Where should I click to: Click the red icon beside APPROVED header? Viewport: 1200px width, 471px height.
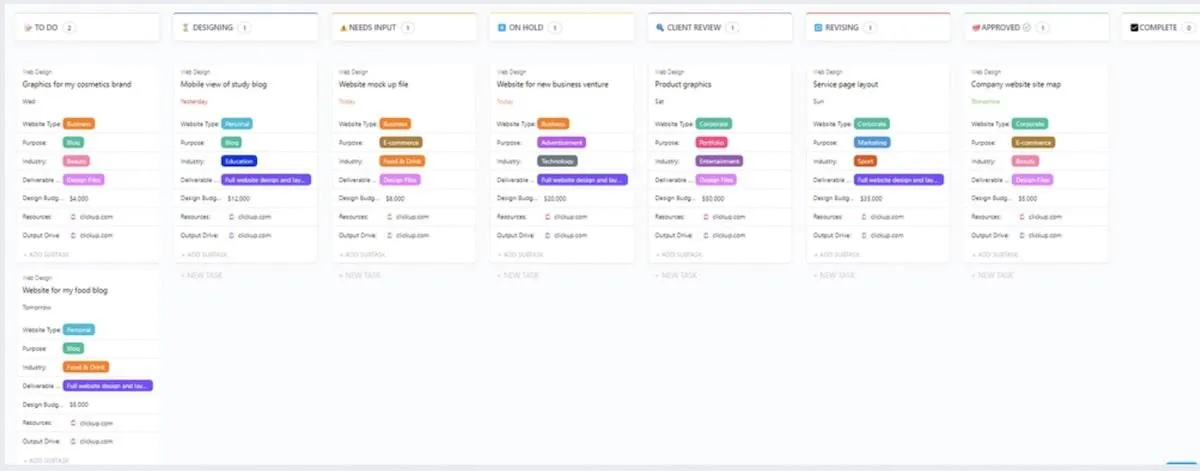(976, 28)
